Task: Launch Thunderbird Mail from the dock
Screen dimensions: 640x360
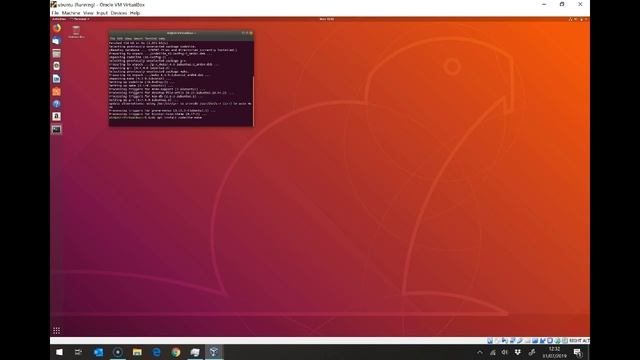Action: point(57,40)
